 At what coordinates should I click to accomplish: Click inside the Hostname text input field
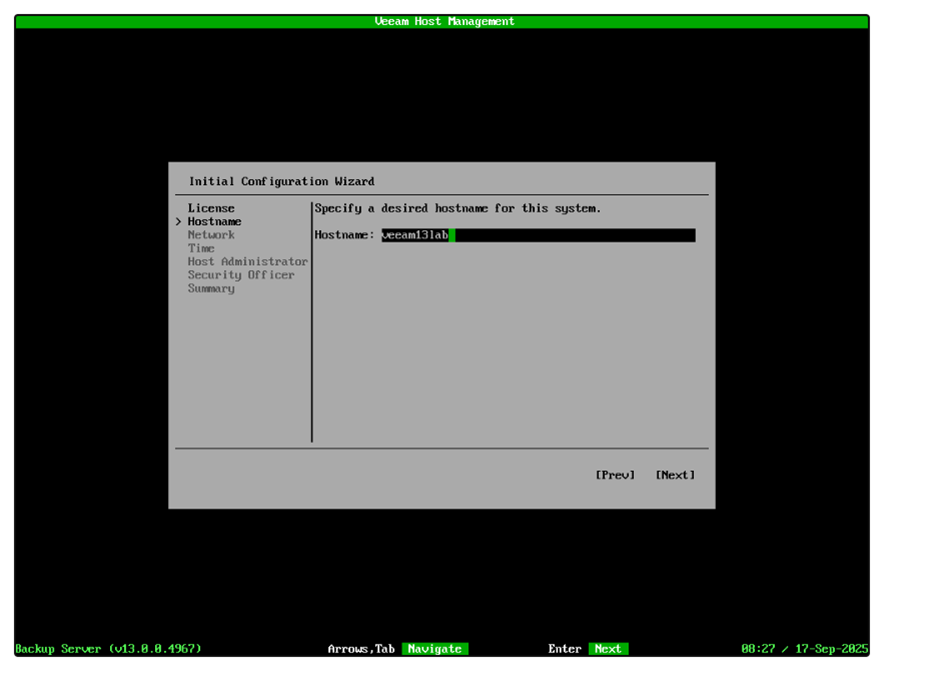[x=570, y=235]
